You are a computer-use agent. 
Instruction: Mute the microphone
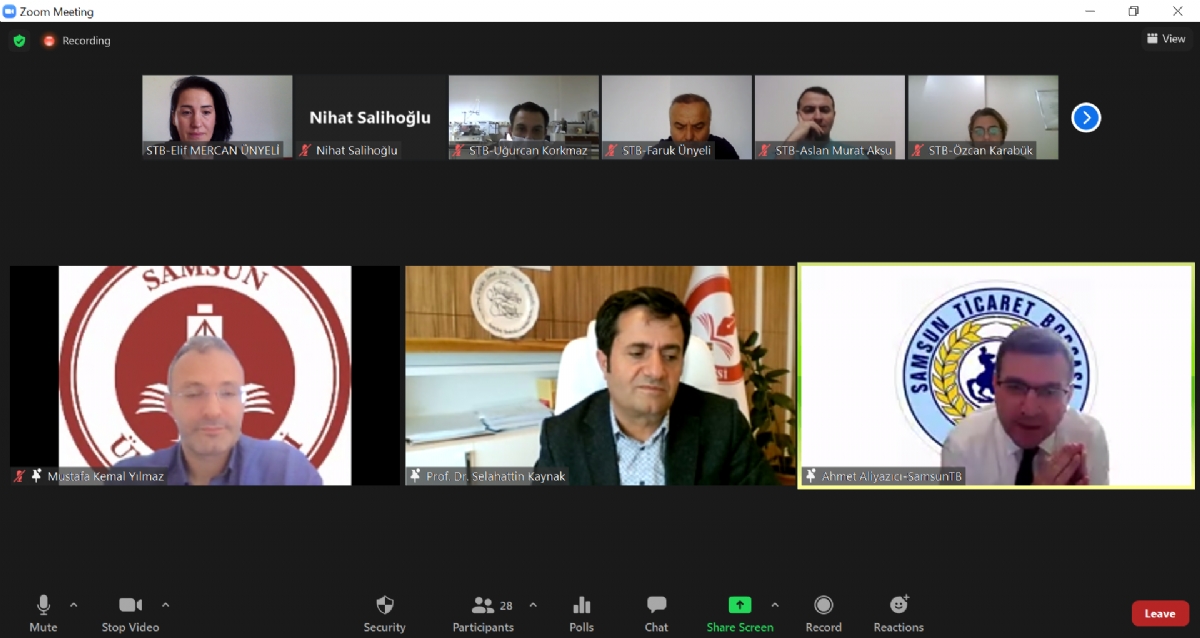(x=43, y=606)
